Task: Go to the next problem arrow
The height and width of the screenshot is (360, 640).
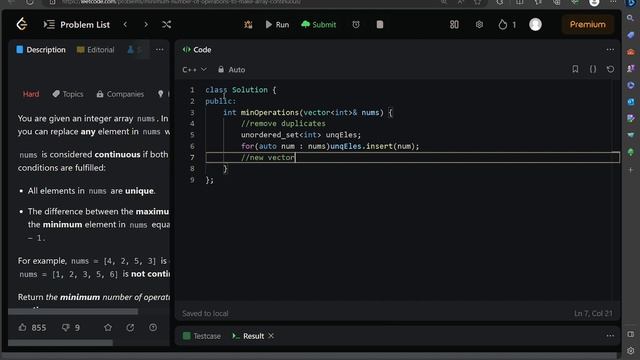Action: 146,24
